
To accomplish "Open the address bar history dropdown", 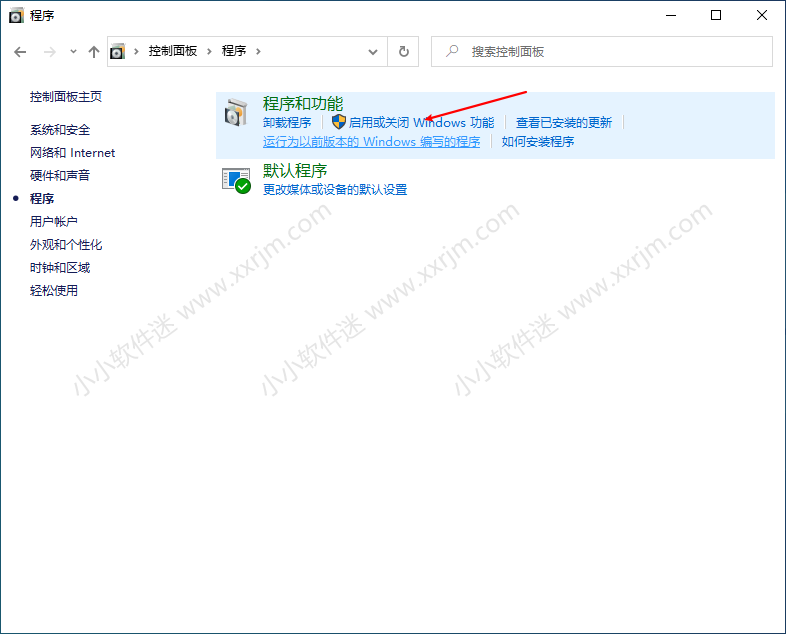I will pyautogui.click(x=372, y=52).
